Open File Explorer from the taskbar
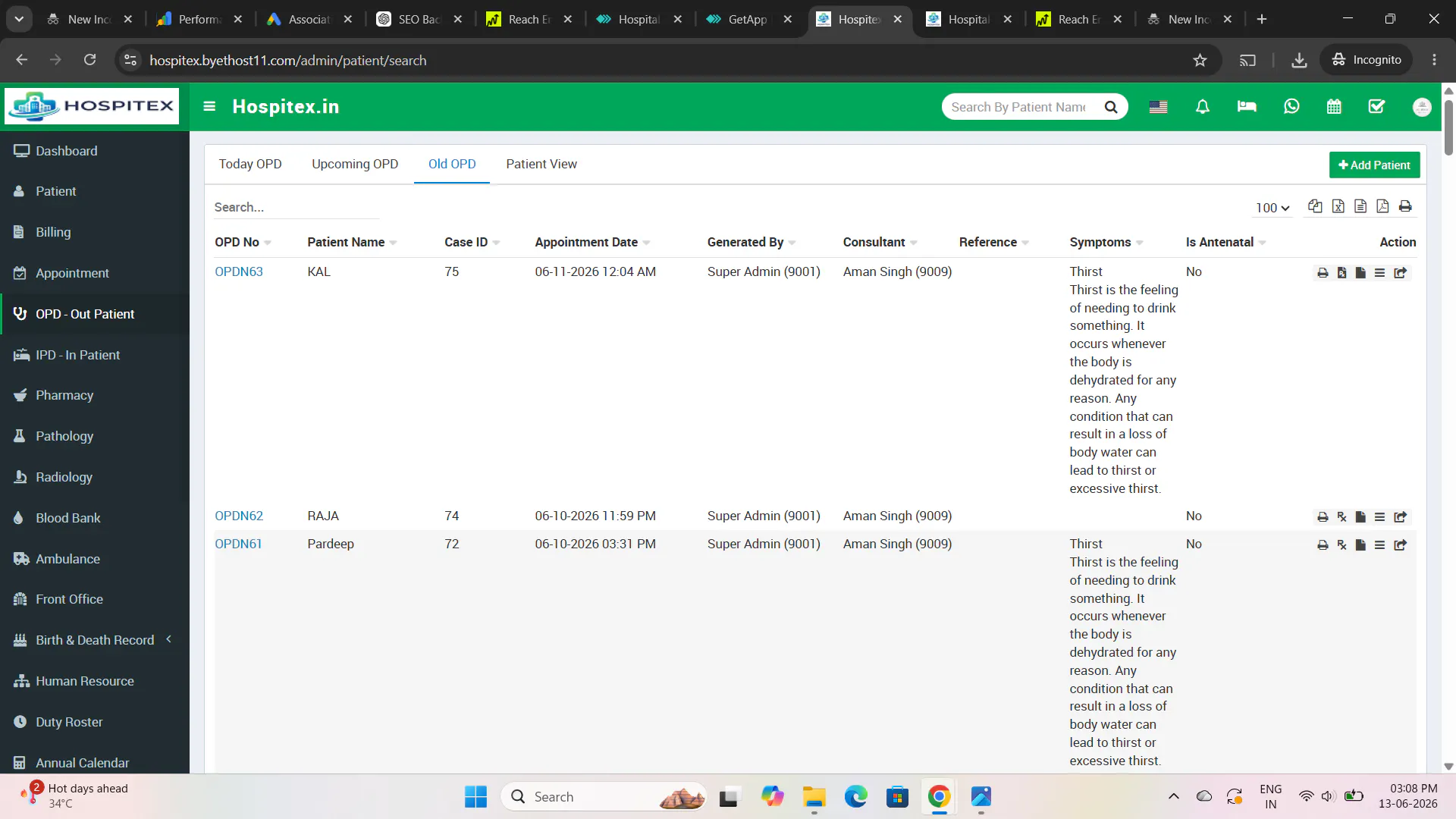 [x=814, y=796]
